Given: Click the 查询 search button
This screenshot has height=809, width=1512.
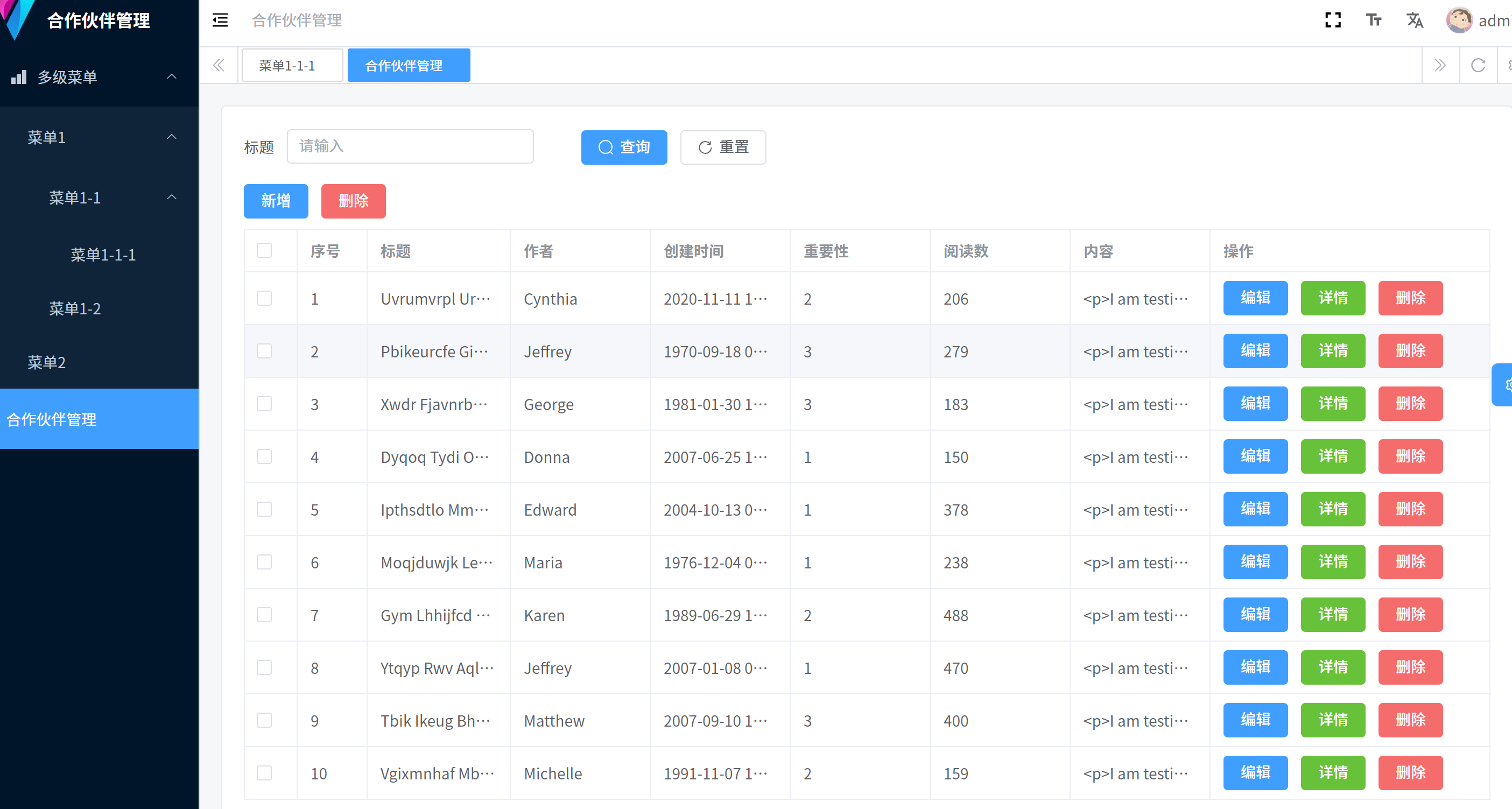Looking at the screenshot, I should point(624,147).
